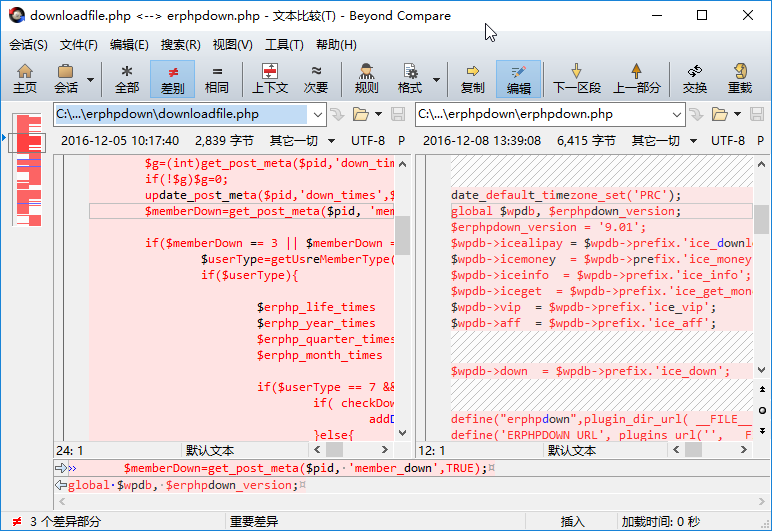Image resolution: width=772 pixels, height=531 pixels.
Task: Open the 规则 rules icon
Action: point(366,72)
